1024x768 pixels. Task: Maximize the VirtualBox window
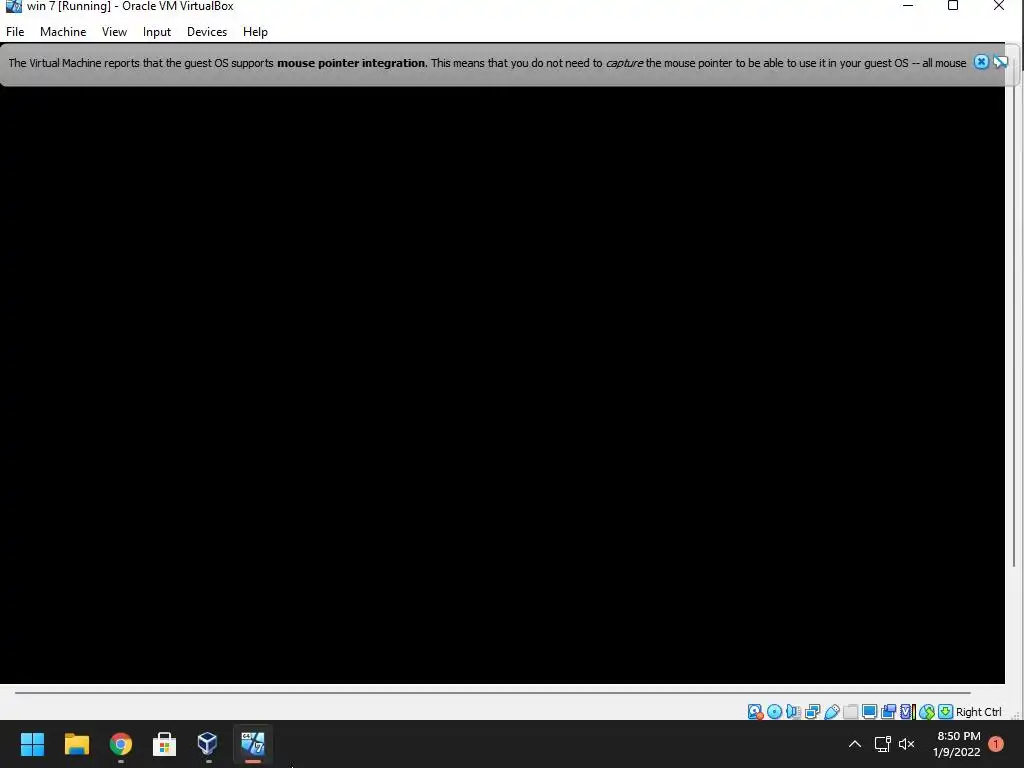[953, 6]
